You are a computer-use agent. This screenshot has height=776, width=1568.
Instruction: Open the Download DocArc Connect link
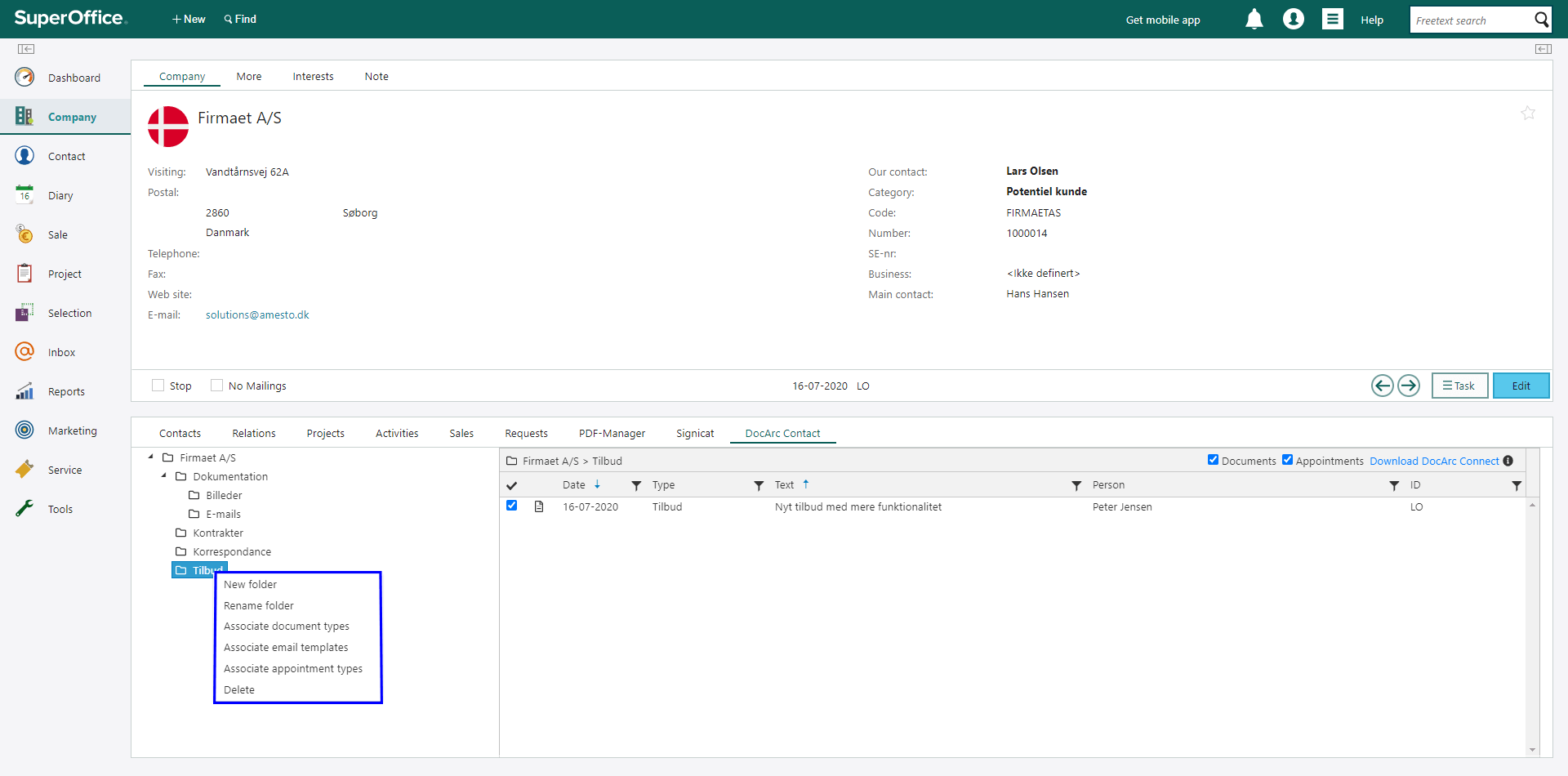pyautogui.click(x=1434, y=461)
